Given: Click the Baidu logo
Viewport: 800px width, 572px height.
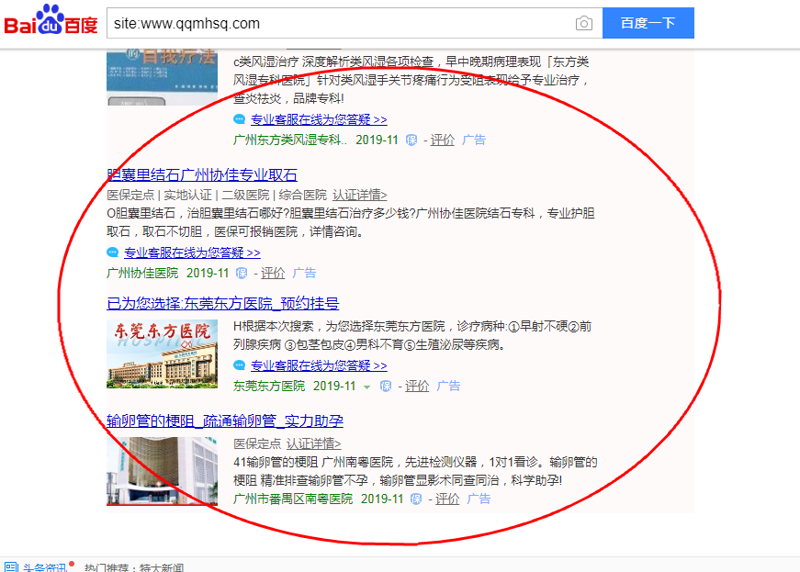Looking at the screenshot, I should 51,20.
